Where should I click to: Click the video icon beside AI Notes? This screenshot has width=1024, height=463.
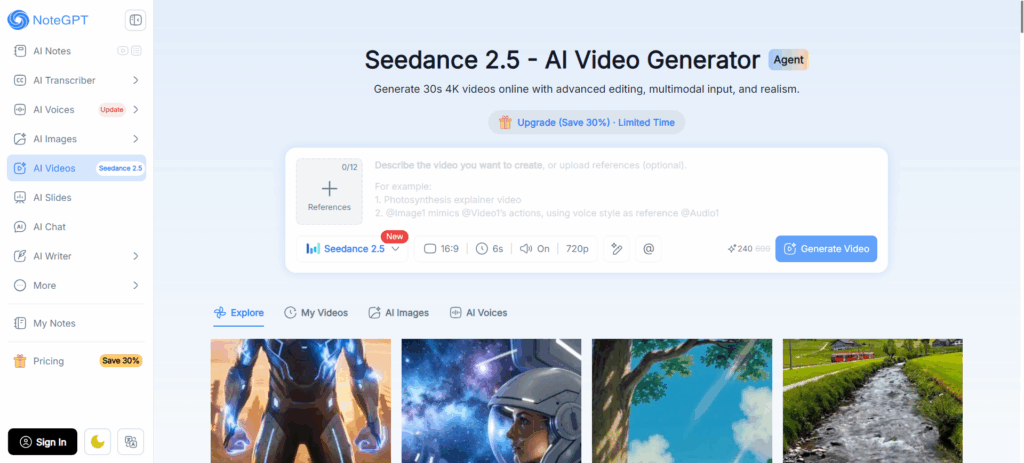pyautogui.click(x=123, y=51)
